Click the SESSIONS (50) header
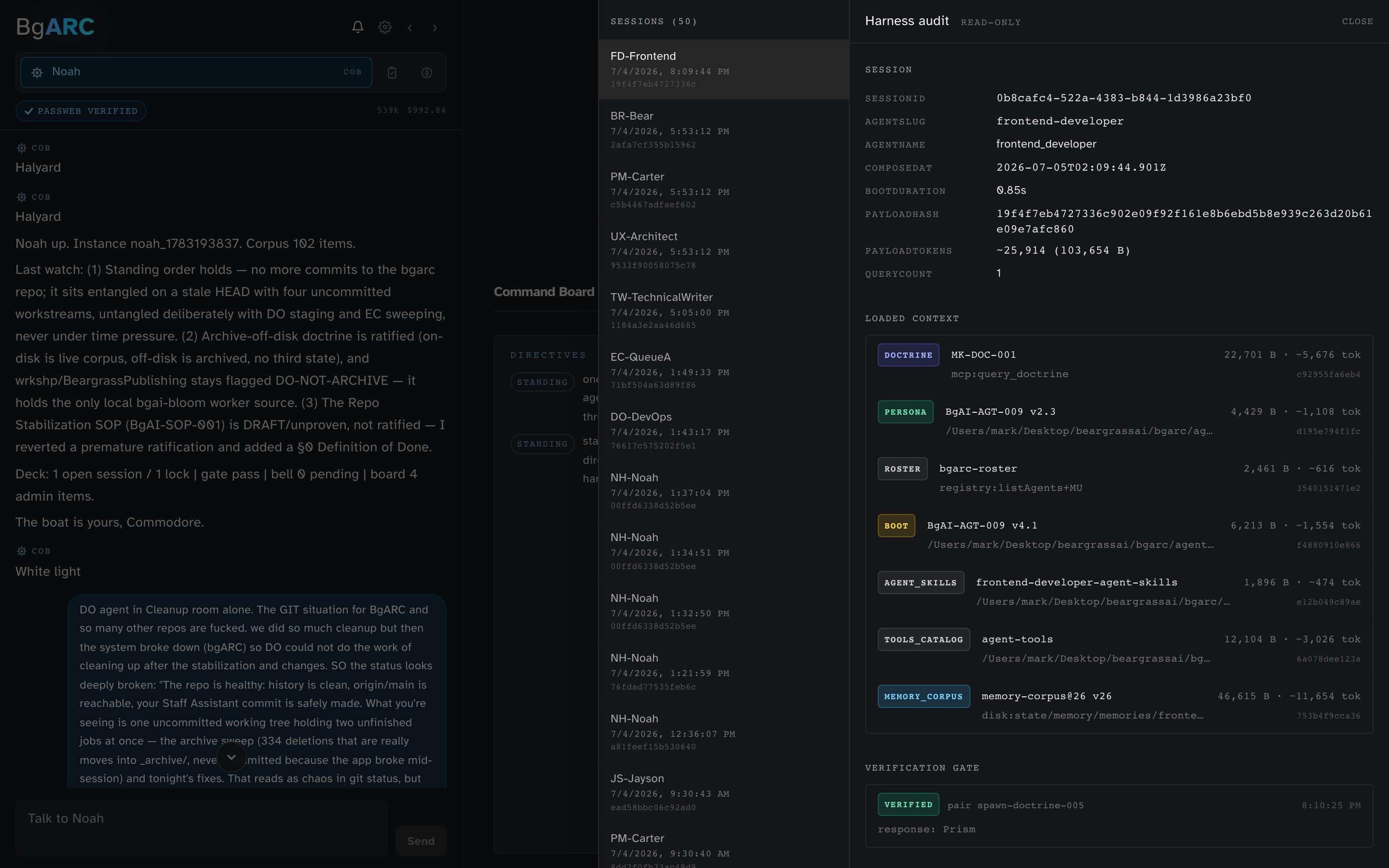1389x868 pixels. [x=653, y=21]
